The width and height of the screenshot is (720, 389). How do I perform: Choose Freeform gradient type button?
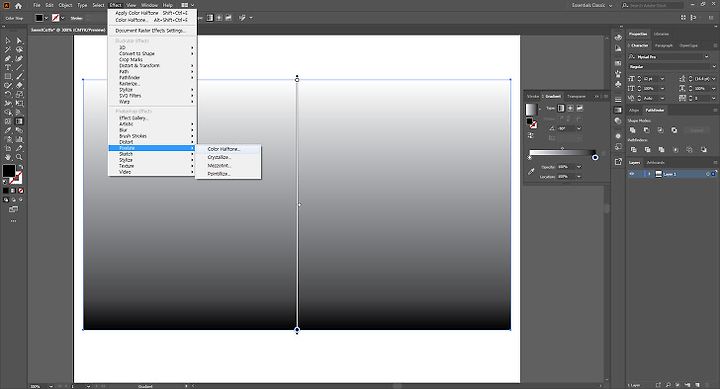(x=579, y=108)
